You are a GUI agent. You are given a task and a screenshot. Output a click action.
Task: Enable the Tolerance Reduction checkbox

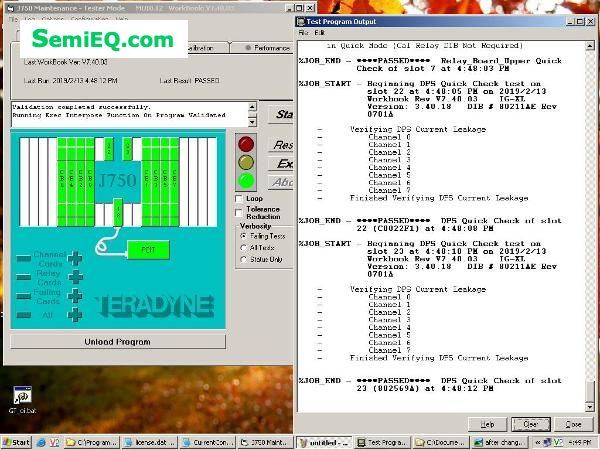pyautogui.click(x=239, y=213)
